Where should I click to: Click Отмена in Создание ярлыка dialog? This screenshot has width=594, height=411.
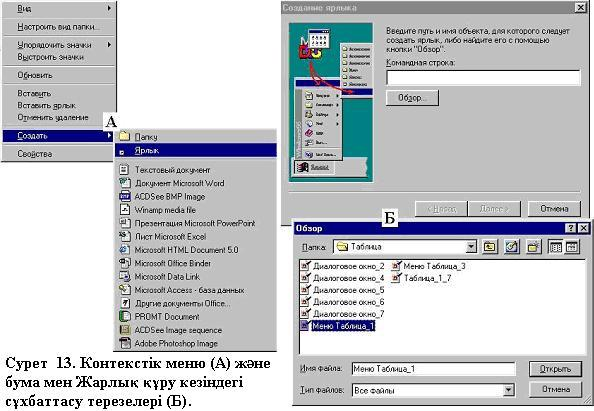(554, 209)
